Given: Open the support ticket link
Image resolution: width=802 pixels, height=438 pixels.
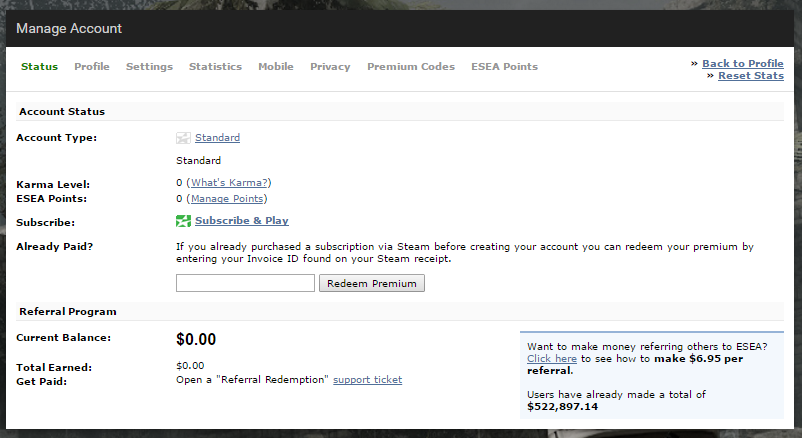Looking at the screenshot, I should (x=368, y=380).
